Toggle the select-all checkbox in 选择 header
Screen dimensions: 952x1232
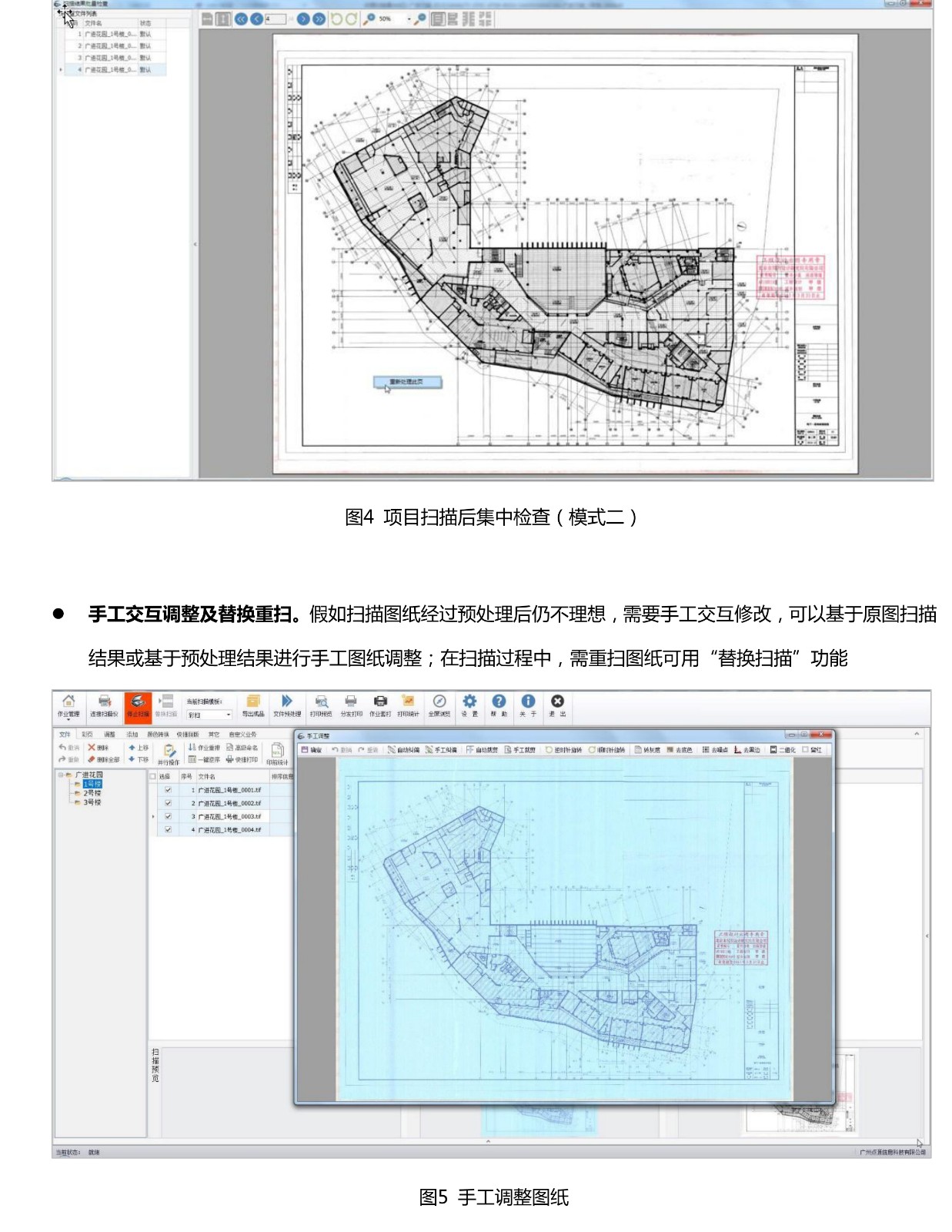coord(153,777)
